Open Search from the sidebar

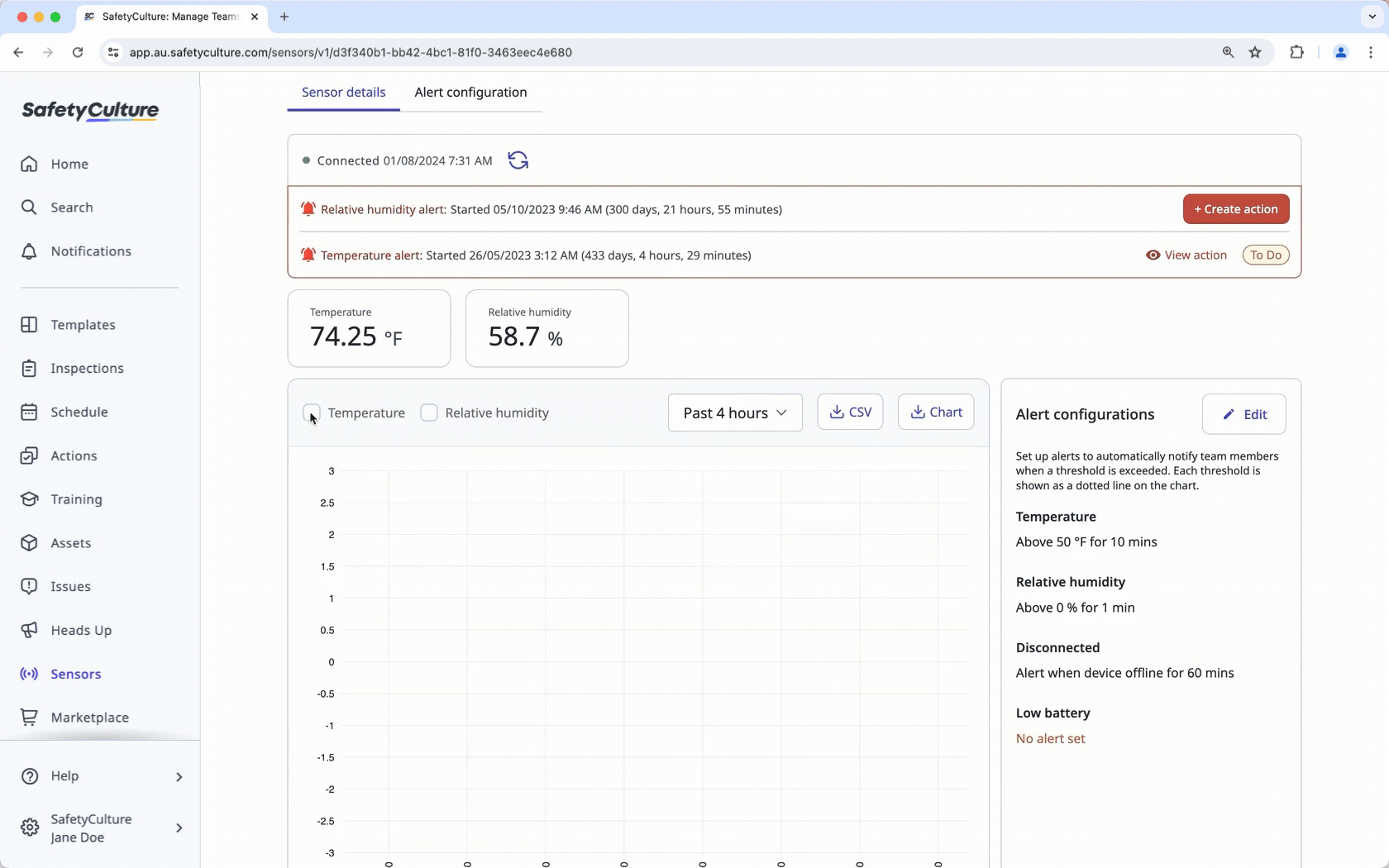pyautogui.click(x=71, y=207)
